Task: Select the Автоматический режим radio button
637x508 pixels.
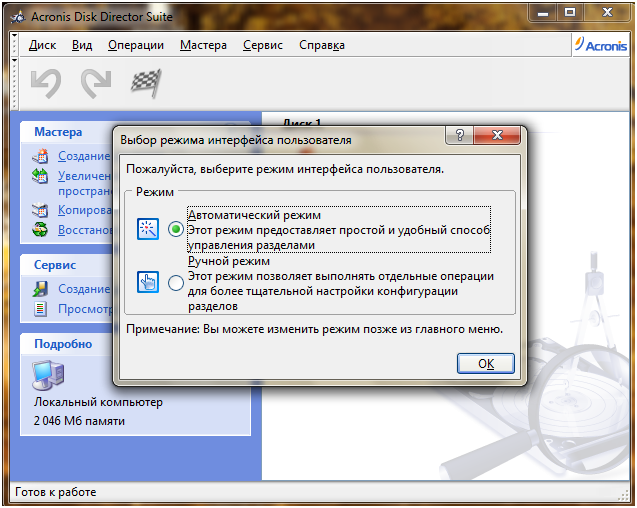Action: 176,230
